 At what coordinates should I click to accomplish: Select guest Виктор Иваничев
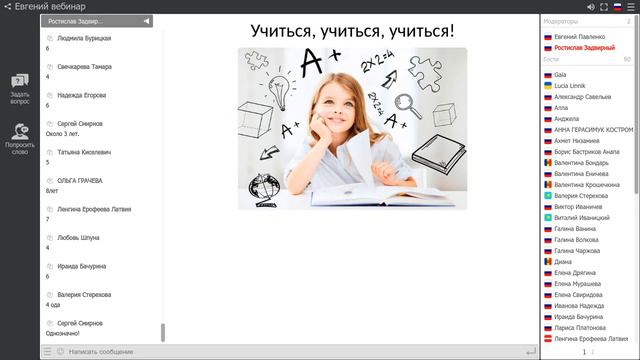coord(578,207)
